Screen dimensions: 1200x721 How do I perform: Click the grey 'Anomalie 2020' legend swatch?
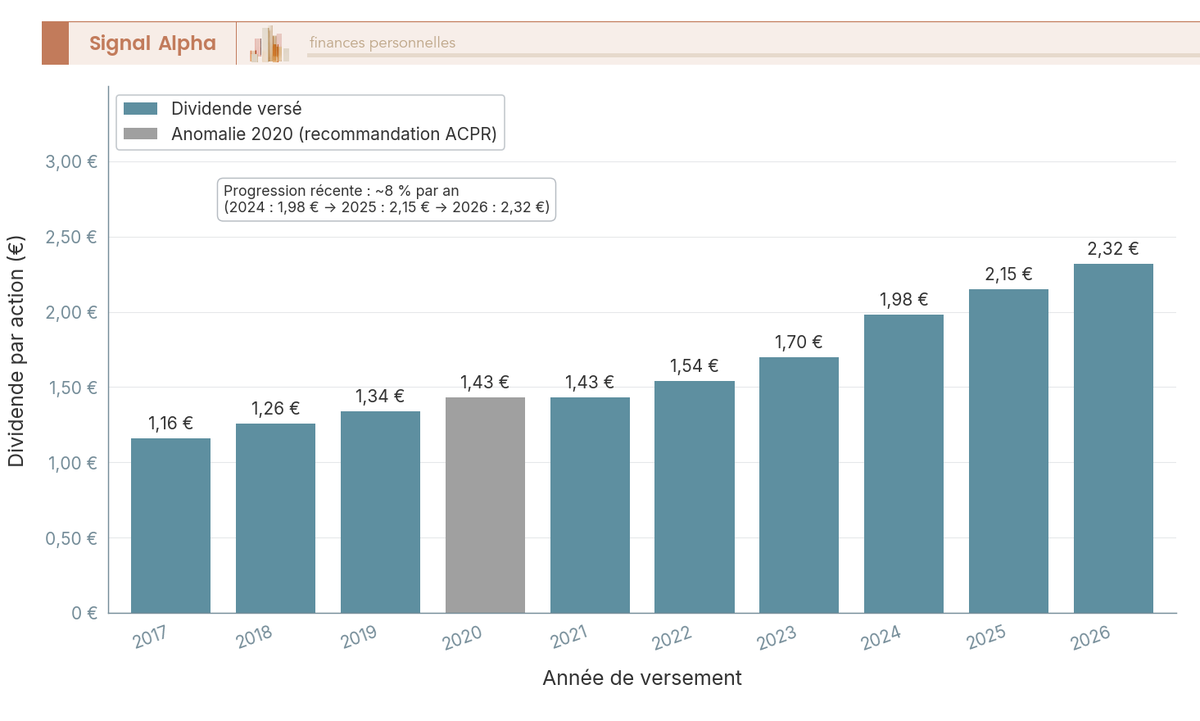(140, 134)
